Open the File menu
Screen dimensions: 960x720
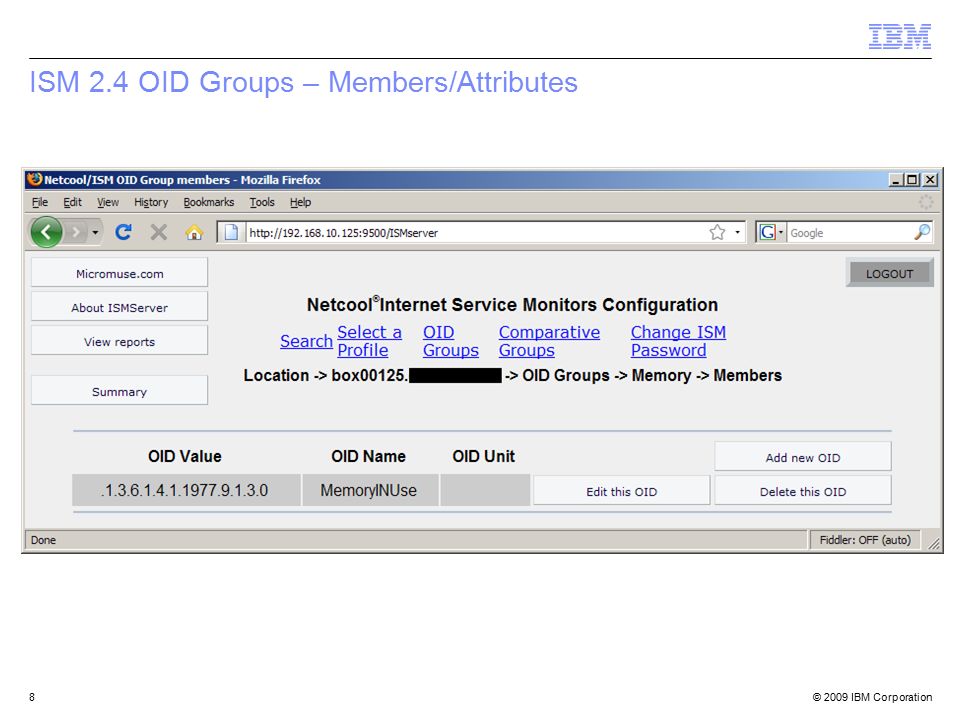39,202
